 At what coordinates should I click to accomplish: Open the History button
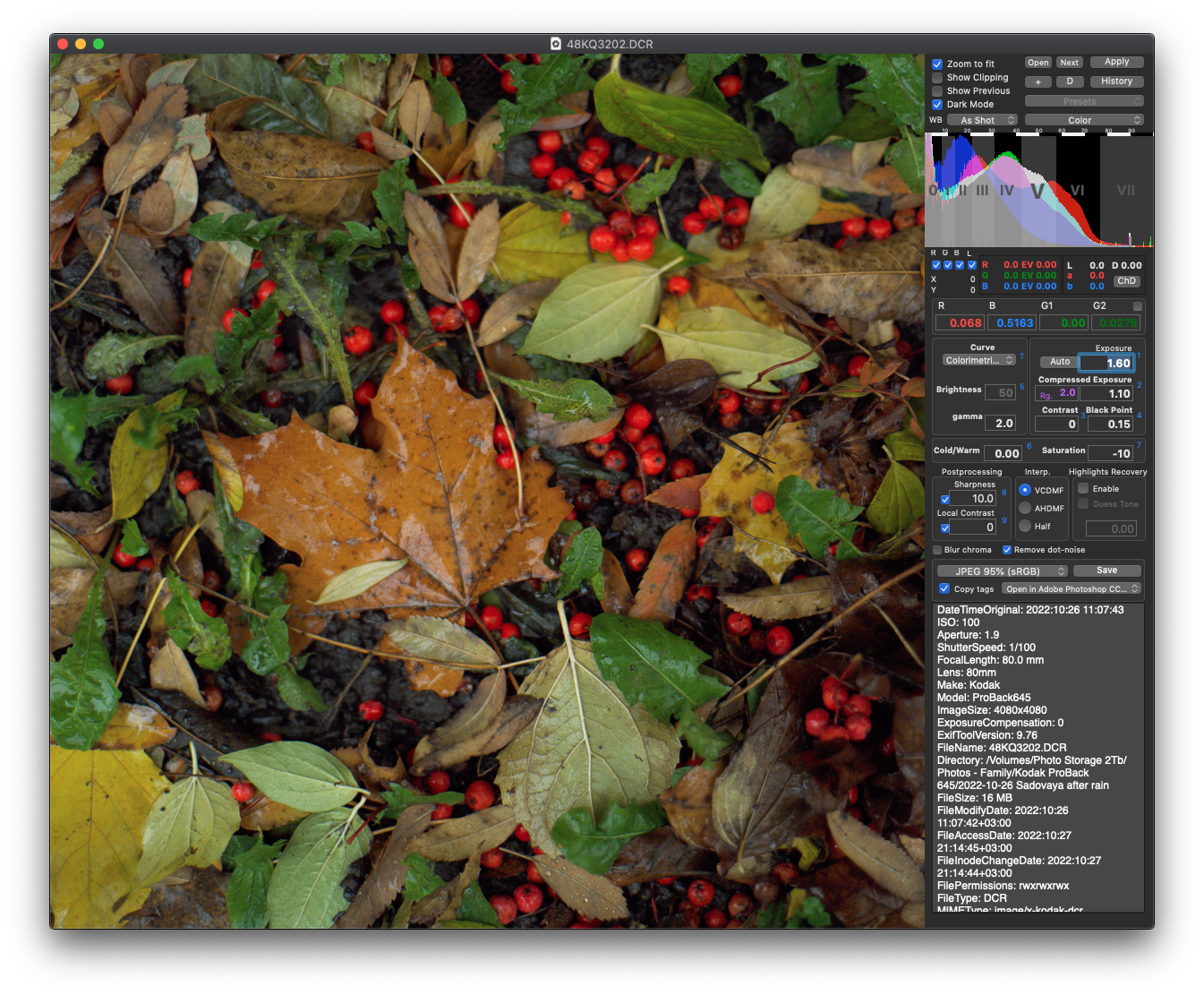tap(1117, 81)
